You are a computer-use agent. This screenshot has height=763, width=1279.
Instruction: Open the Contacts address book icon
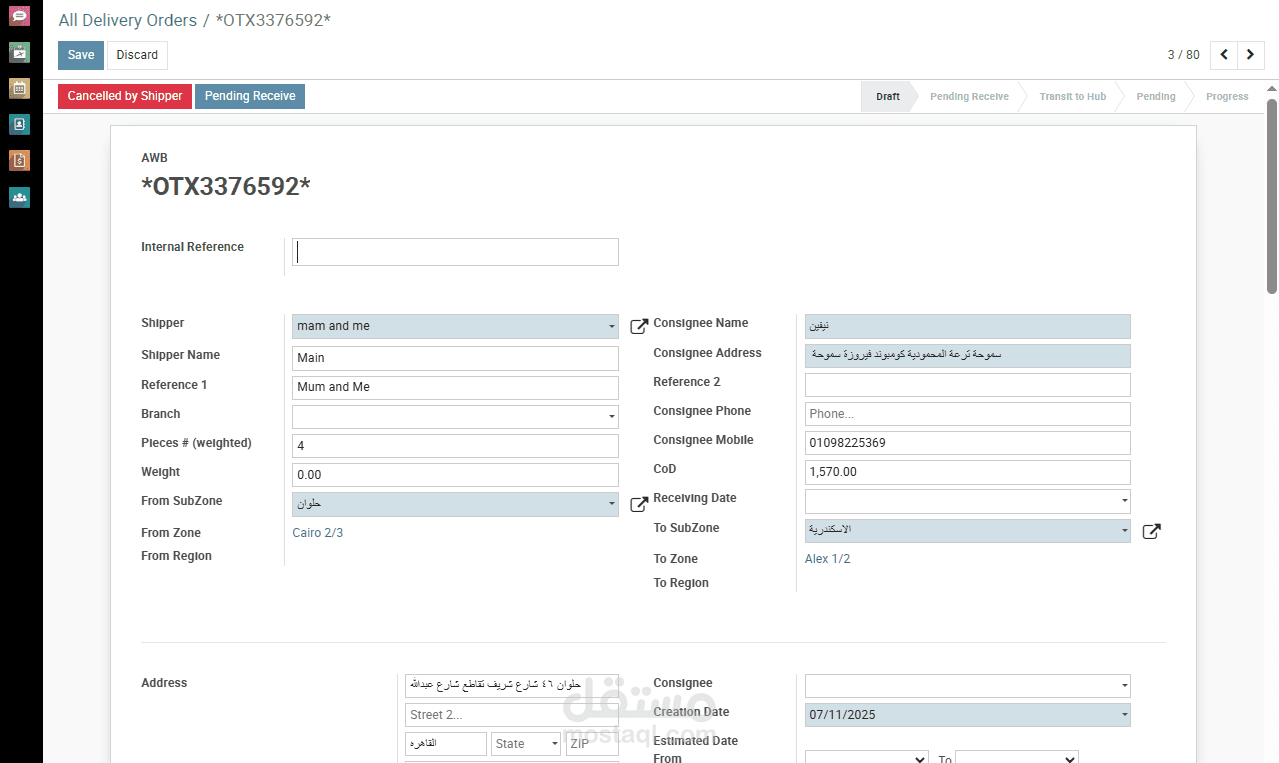click(x=19, y=124)
